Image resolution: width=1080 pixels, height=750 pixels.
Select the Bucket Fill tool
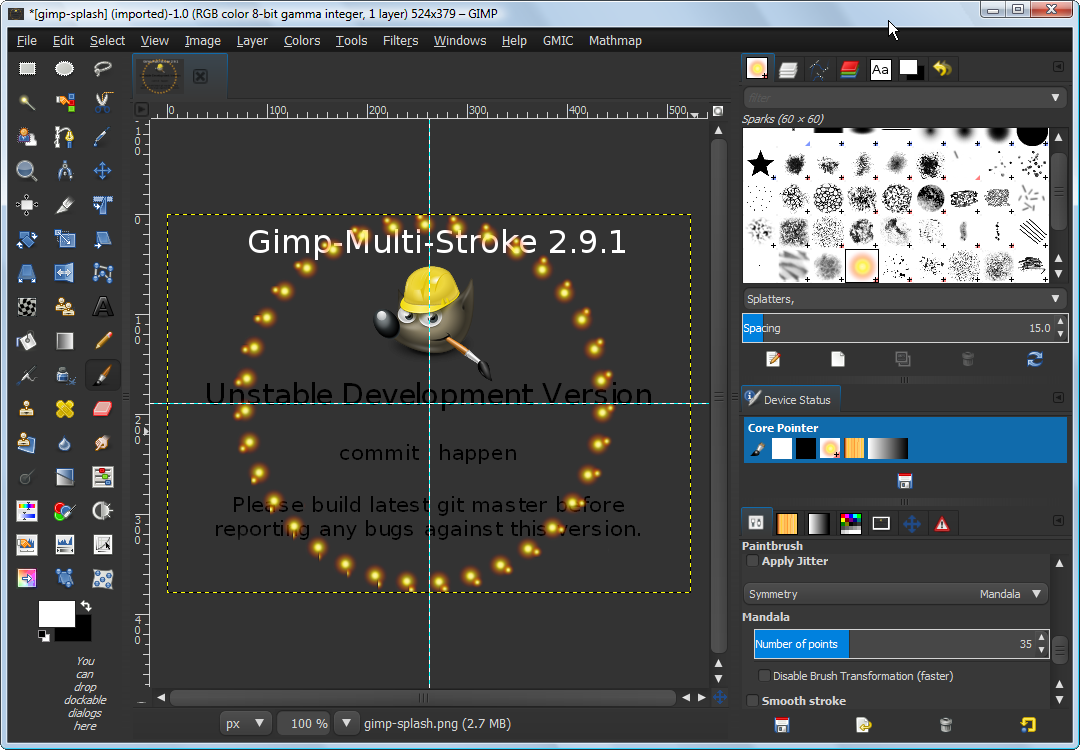[27, 340]
